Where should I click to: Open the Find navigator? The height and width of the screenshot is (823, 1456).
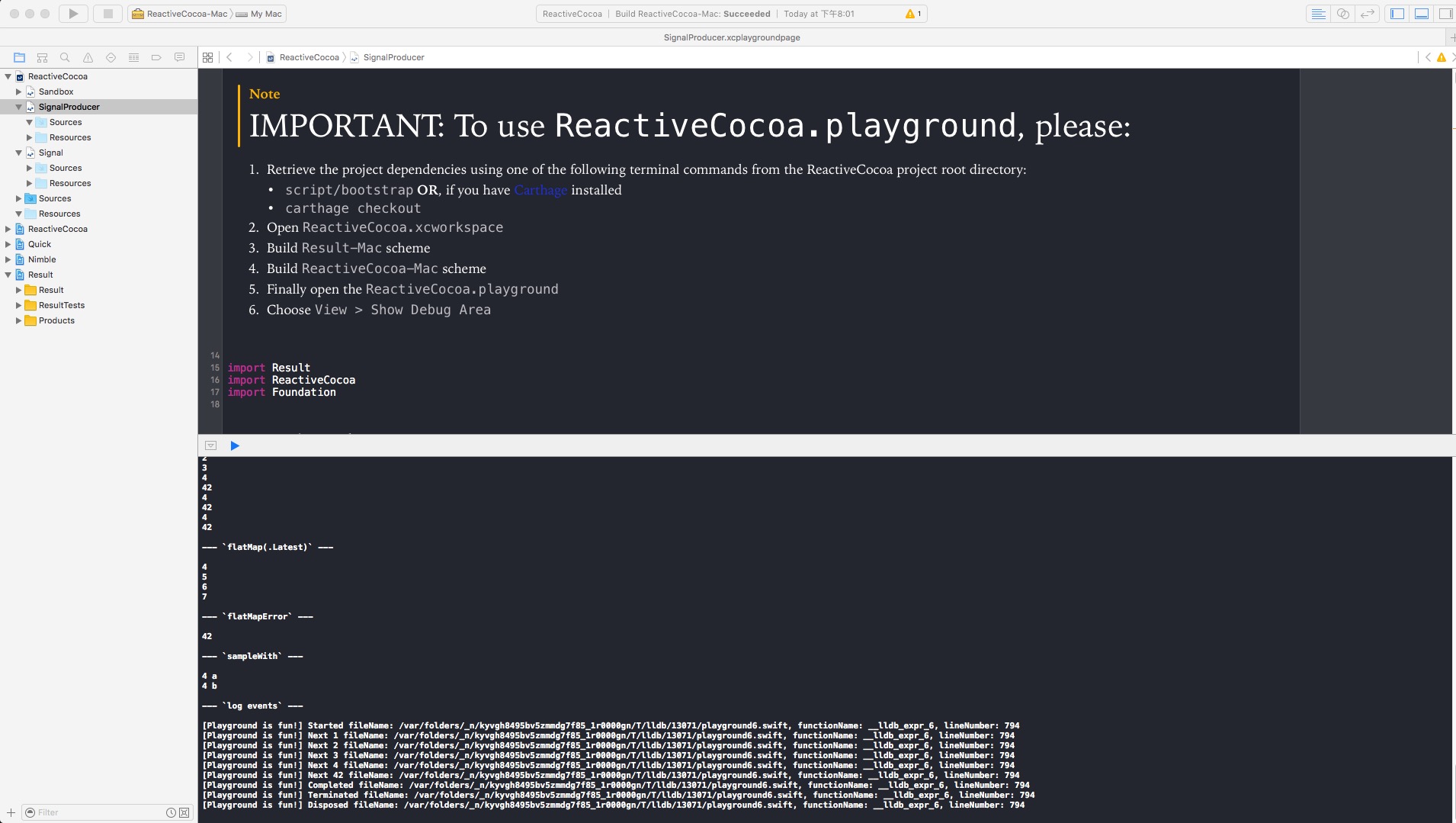pos(65,57)
